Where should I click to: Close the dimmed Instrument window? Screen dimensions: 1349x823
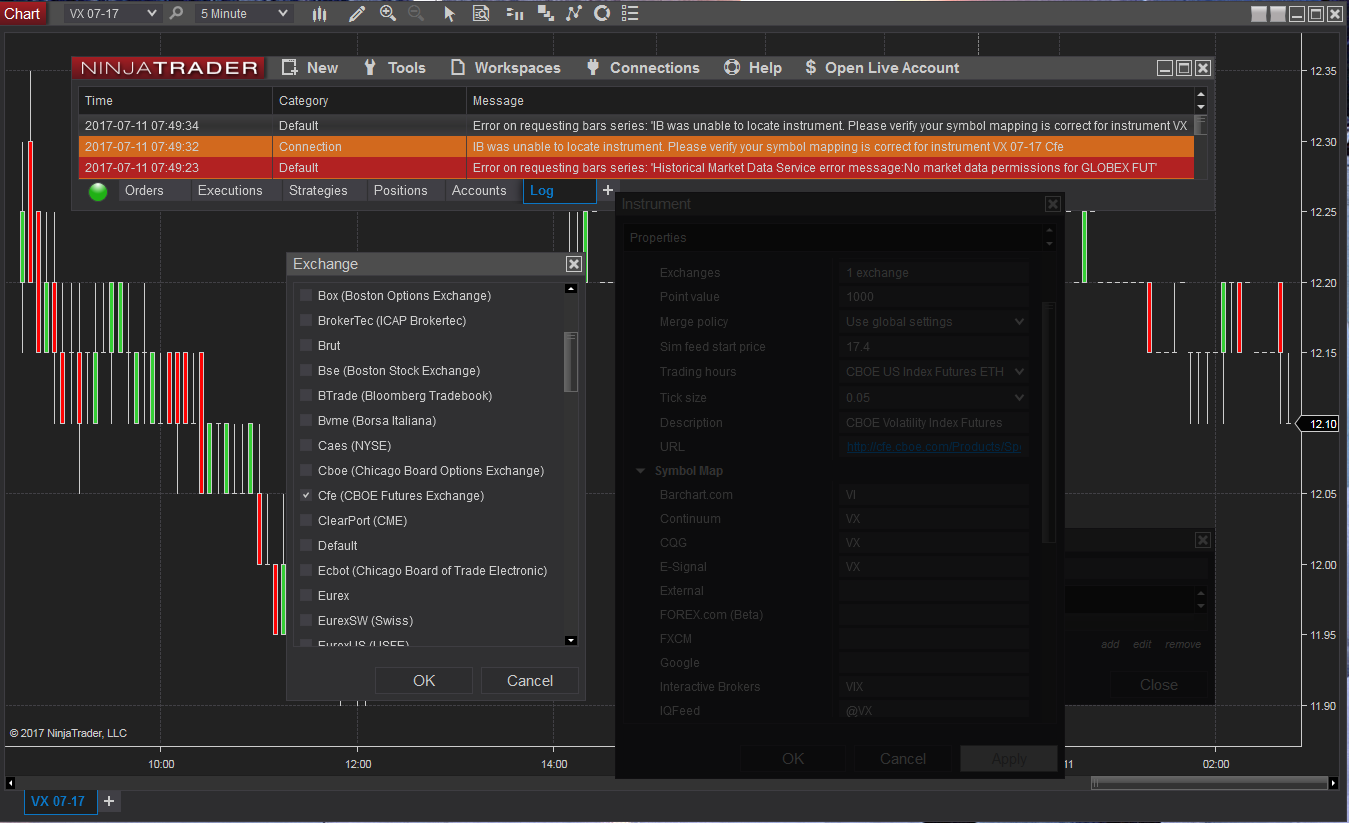pos(1052,204)
